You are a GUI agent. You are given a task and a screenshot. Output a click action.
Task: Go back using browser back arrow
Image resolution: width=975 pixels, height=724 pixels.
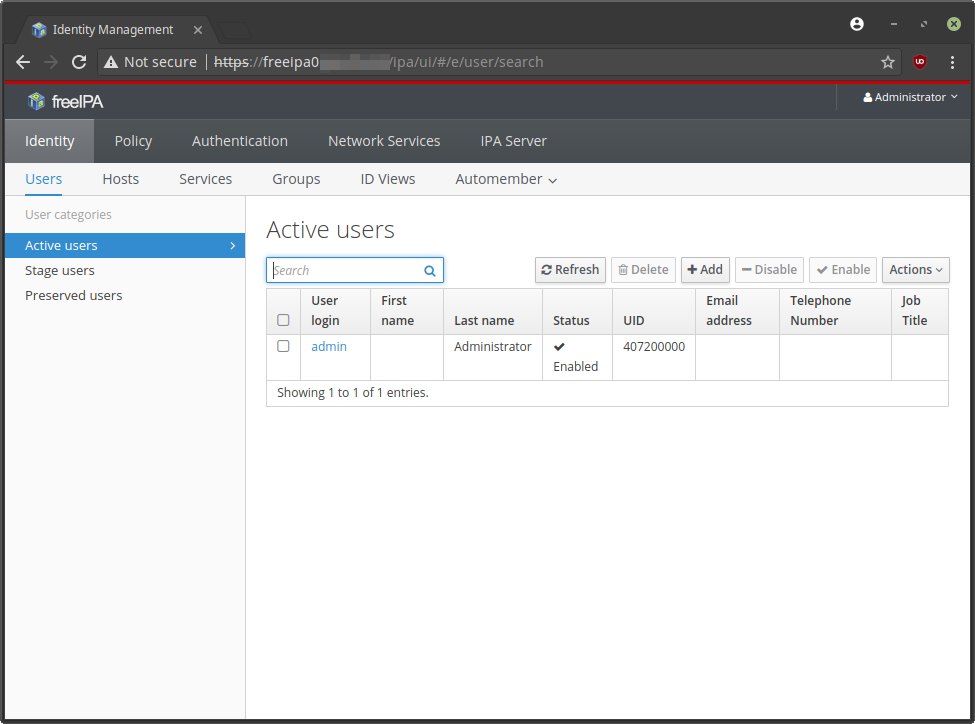[x=23, y=62]
